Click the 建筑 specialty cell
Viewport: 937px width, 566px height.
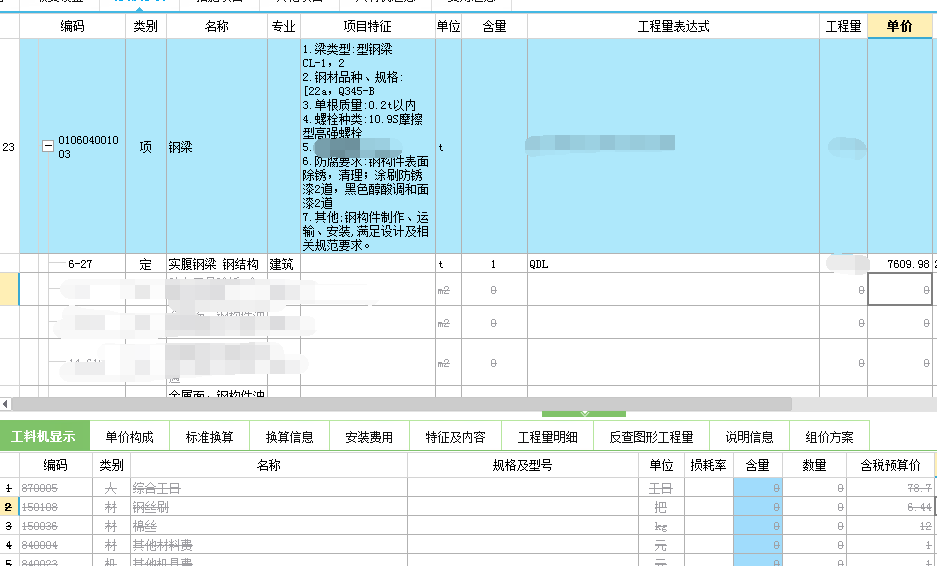[284, 264]
